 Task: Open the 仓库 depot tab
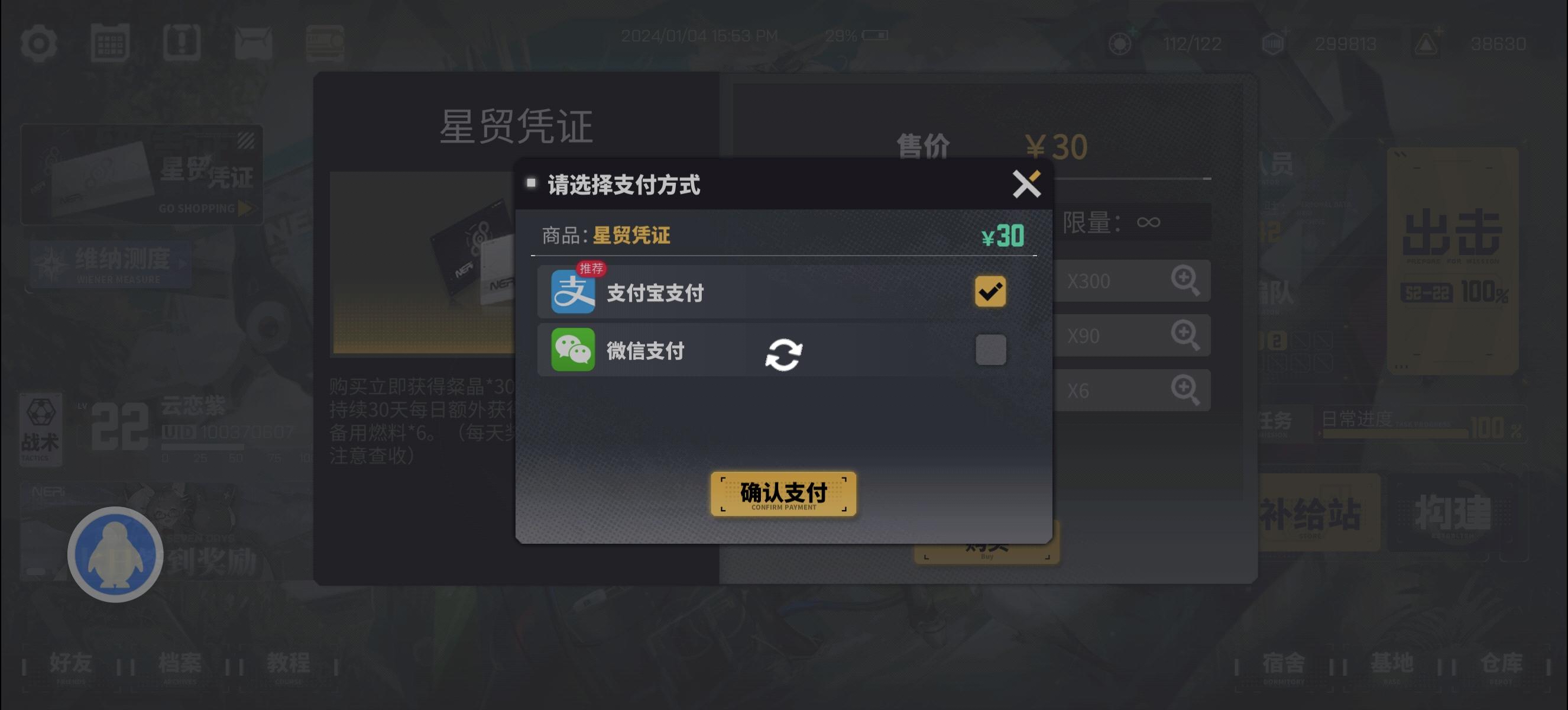coord(1501,666)
